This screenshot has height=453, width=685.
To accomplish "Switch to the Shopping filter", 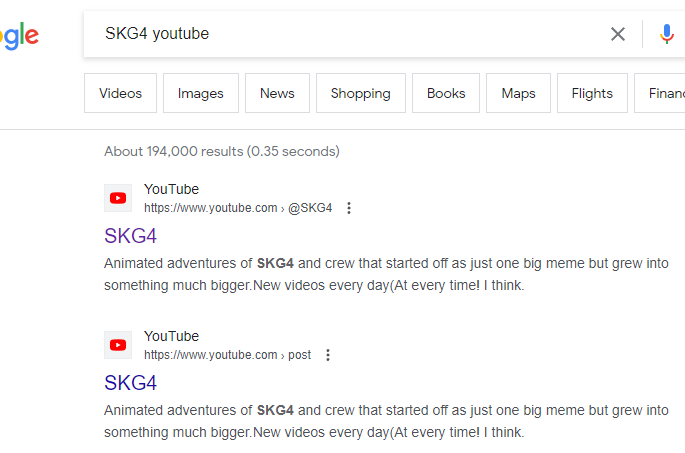I will tap(361, 93).
